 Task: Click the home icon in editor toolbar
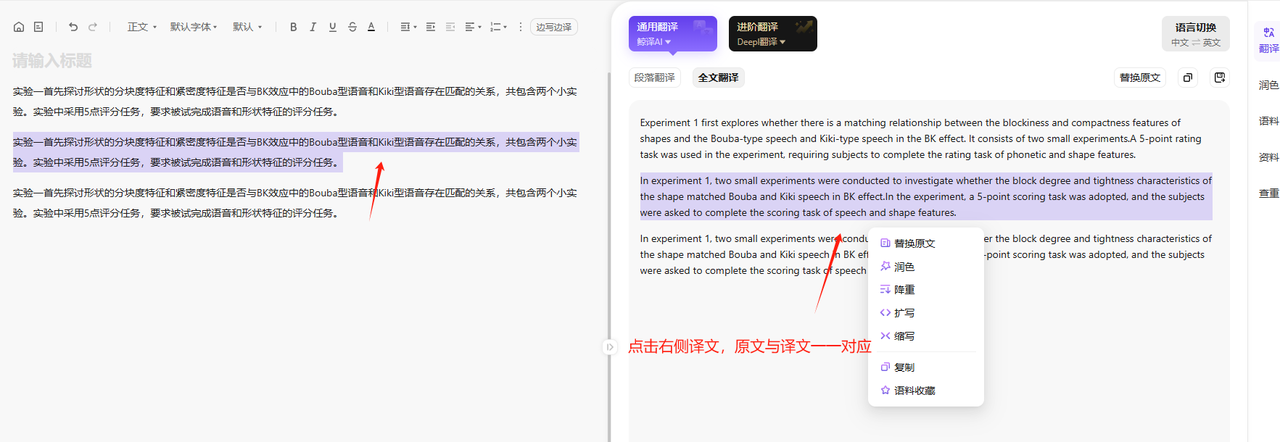click(x=18, y=27)
